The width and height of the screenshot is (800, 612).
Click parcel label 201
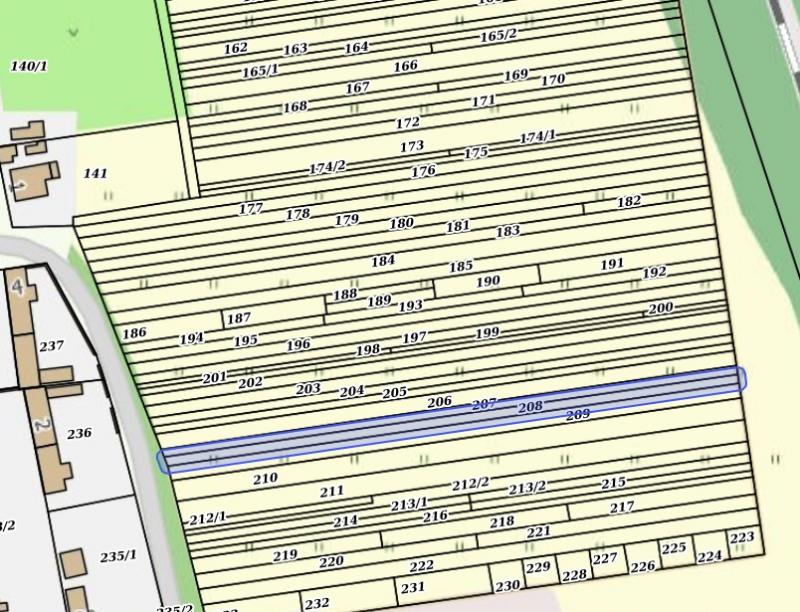214,378
